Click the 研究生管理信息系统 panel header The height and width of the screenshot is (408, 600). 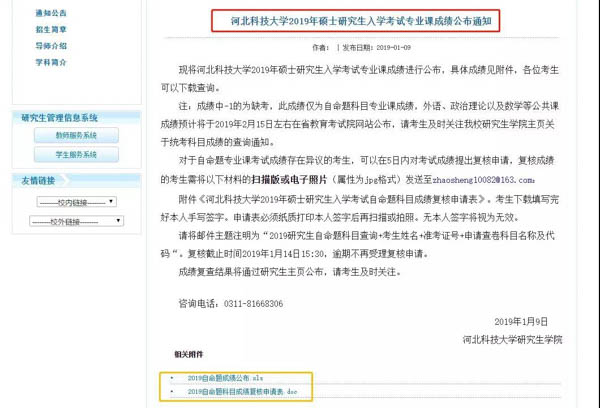(x=62, y=117)
